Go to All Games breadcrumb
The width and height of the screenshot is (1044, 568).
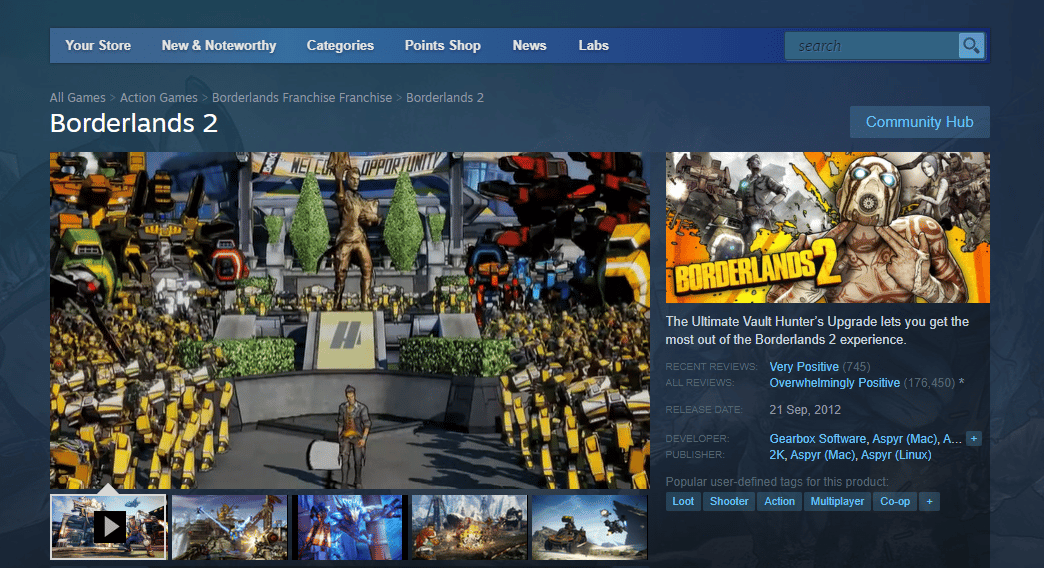[x=77, y=97]
